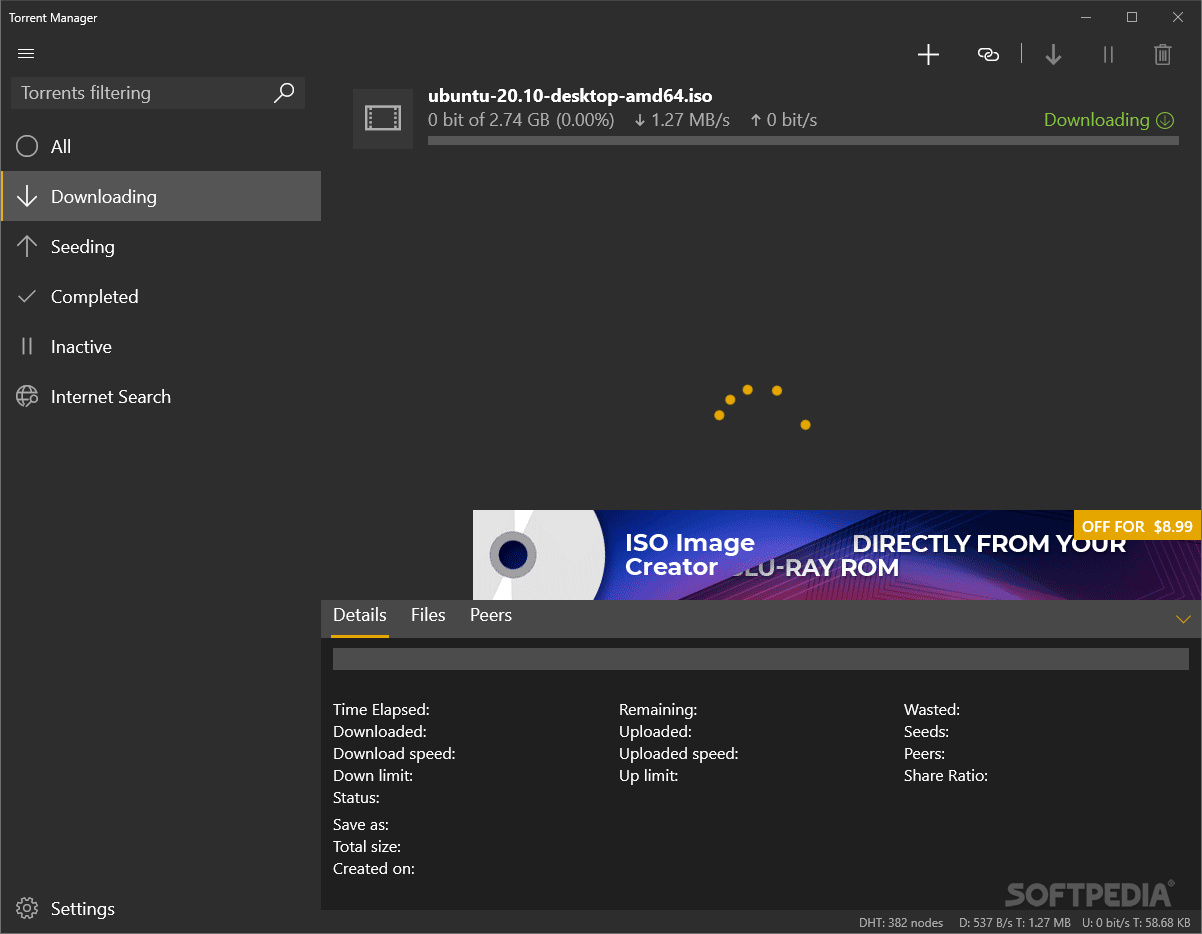This screenshot has width=1202, height=934.
Task: Click the OFF FOR $8.99 badge
Action: pos(1137,526)
